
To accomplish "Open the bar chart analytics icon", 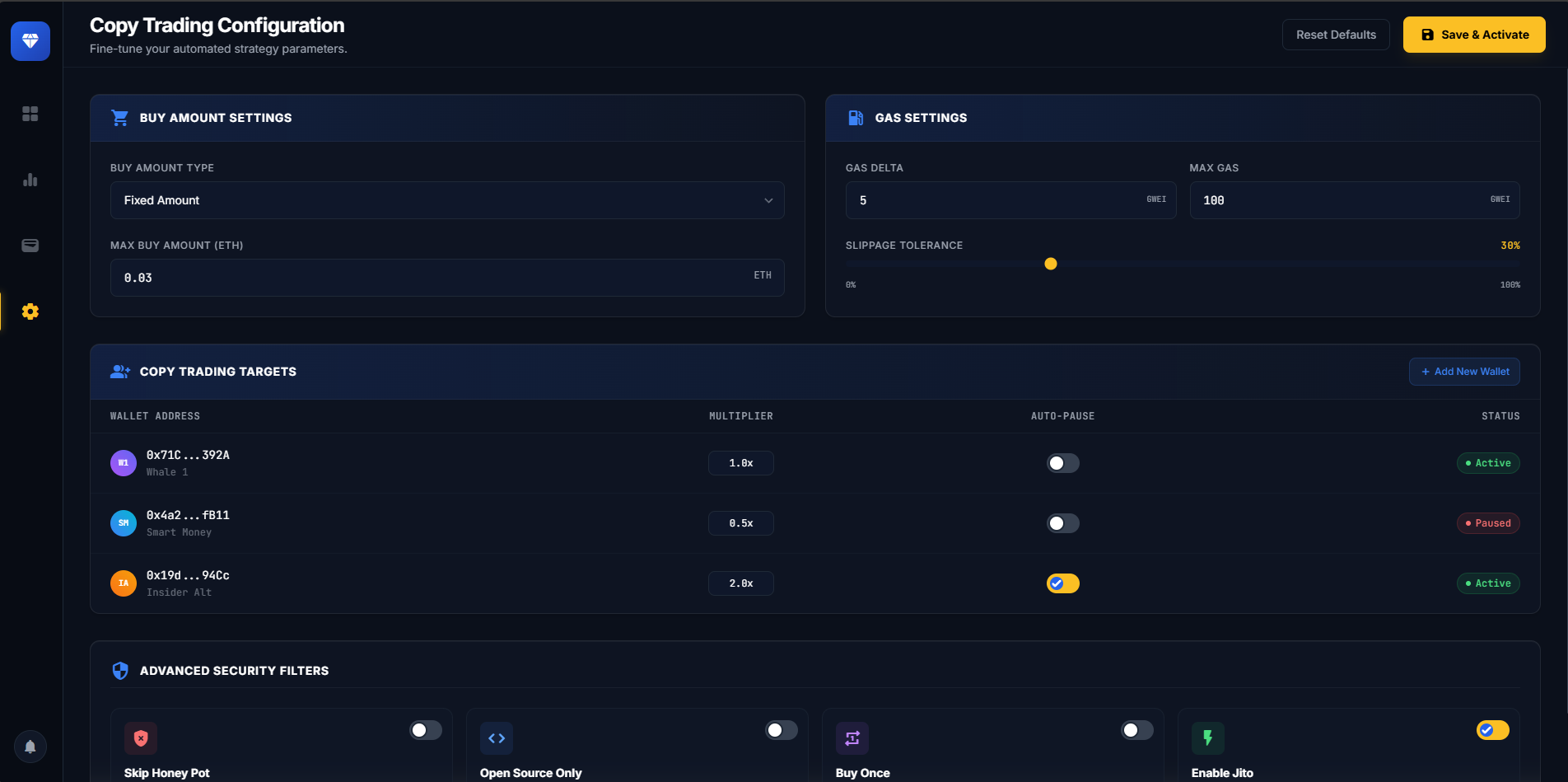I will pos(30,180).
